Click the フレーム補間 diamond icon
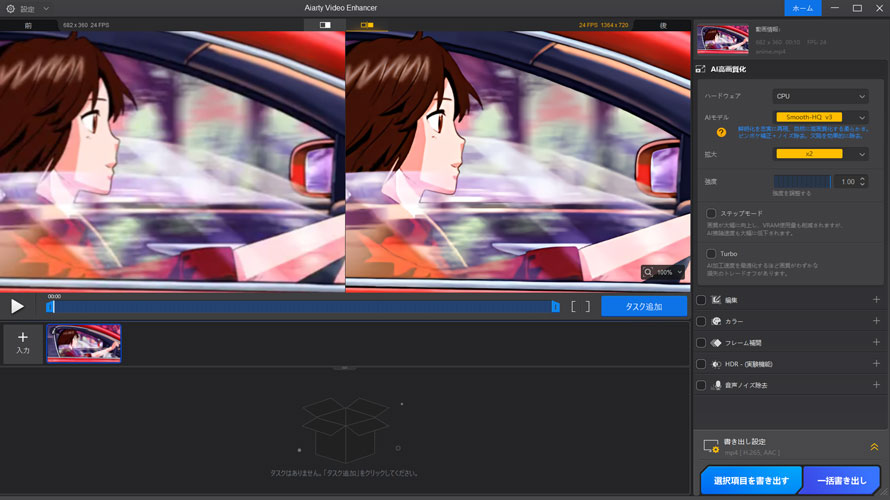Image resolution: width=890 pixels, height=500 pixels. [x=716, y=343]
